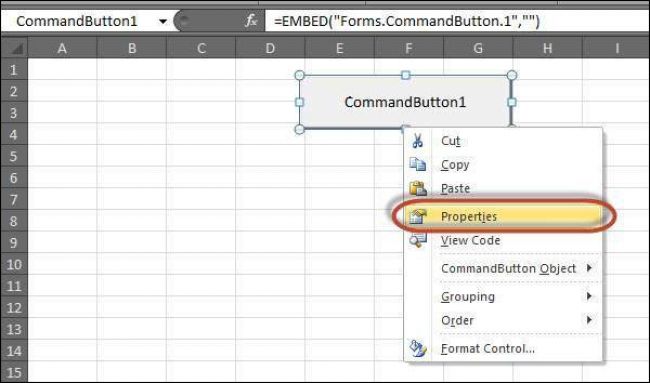Click the Name Box showing CommandButton1
Screen dimensions: 650x383
coord(77,21)
